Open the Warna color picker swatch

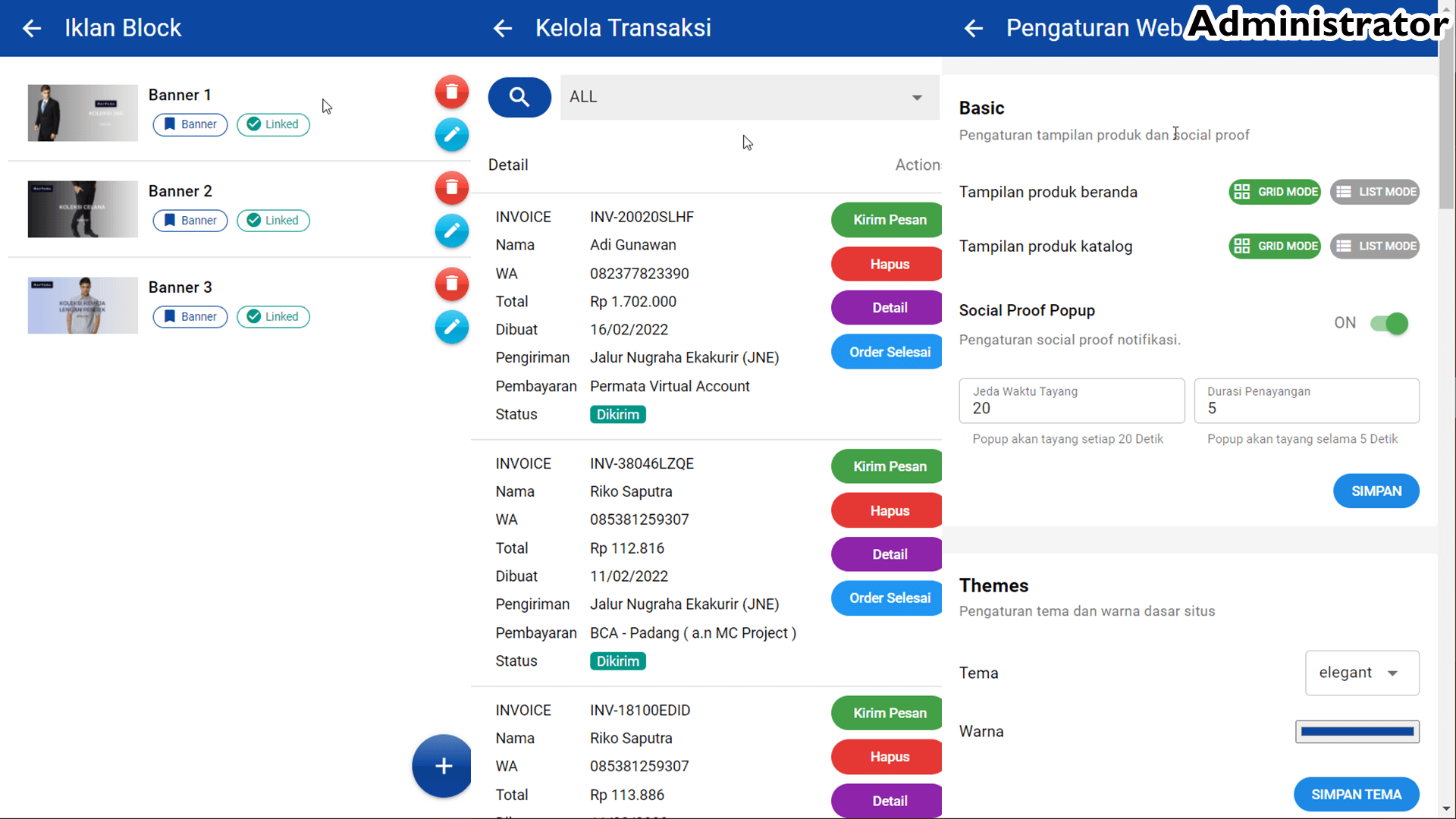tap(1357, 732)
